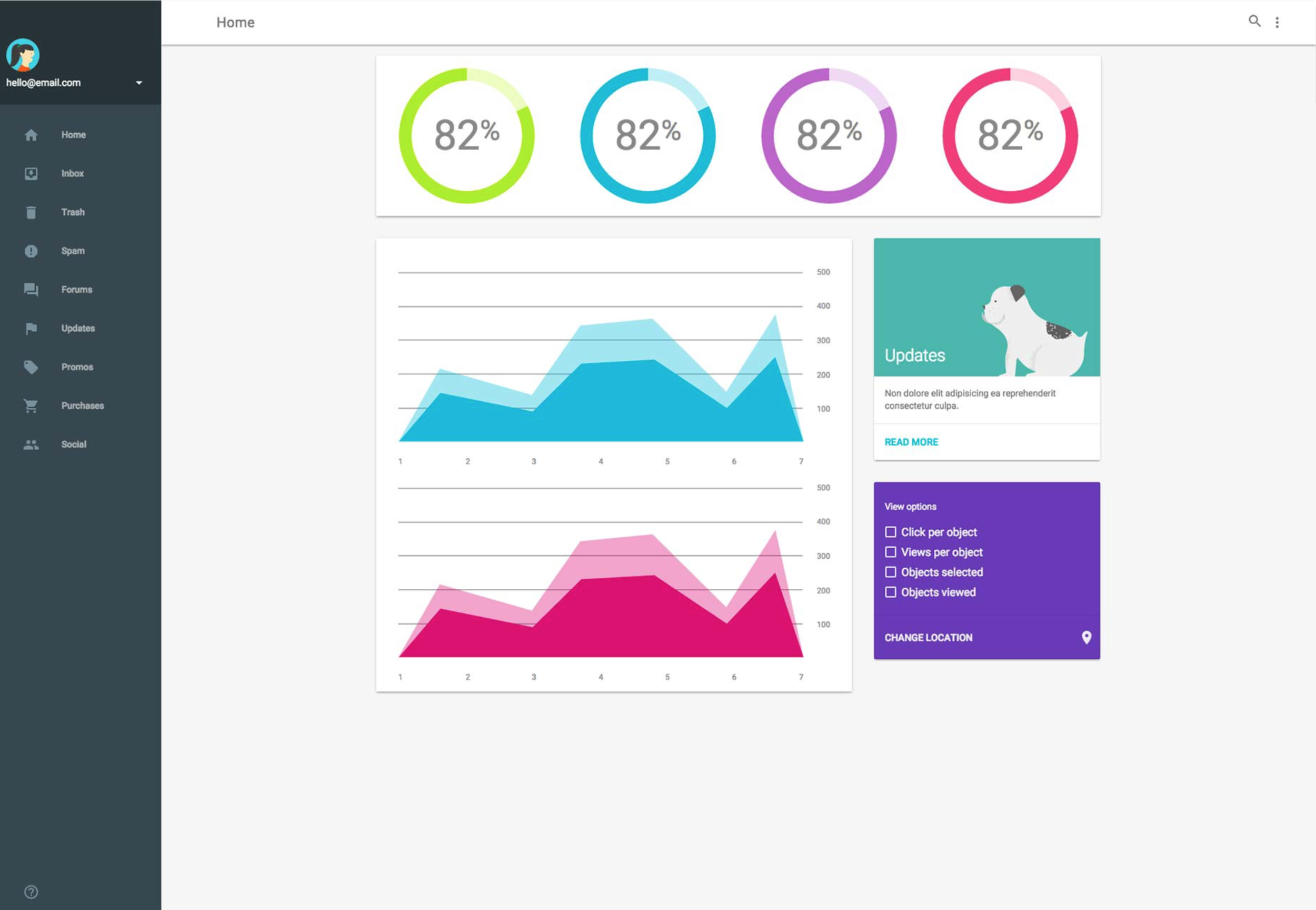Click the blue area chart

(x=601, y=379)
